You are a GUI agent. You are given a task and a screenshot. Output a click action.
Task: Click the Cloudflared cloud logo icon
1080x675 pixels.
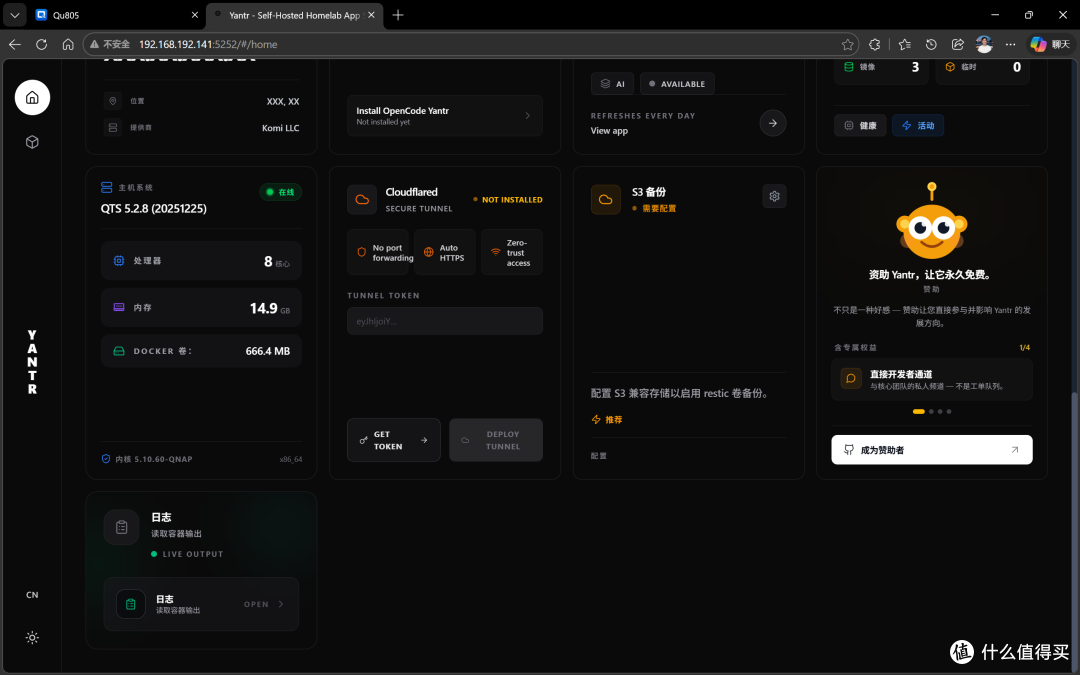pos(362,200)
